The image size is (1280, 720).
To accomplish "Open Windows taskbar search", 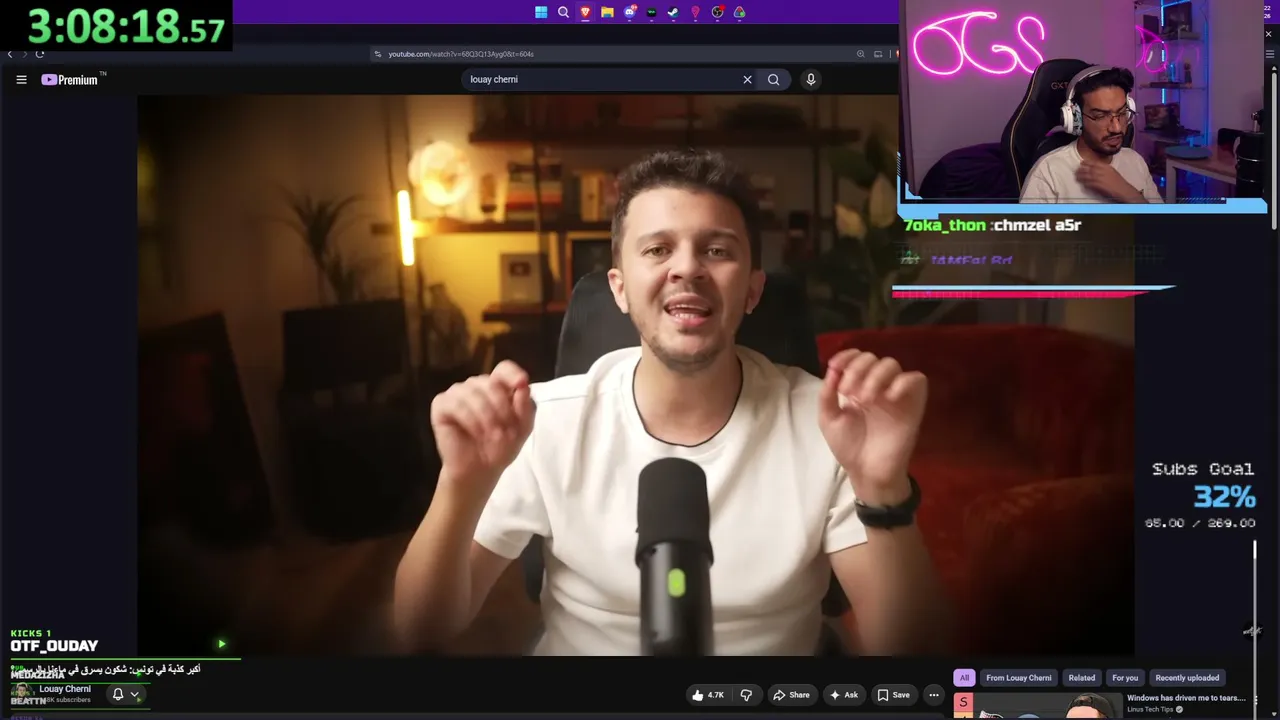I will (563, 12).
